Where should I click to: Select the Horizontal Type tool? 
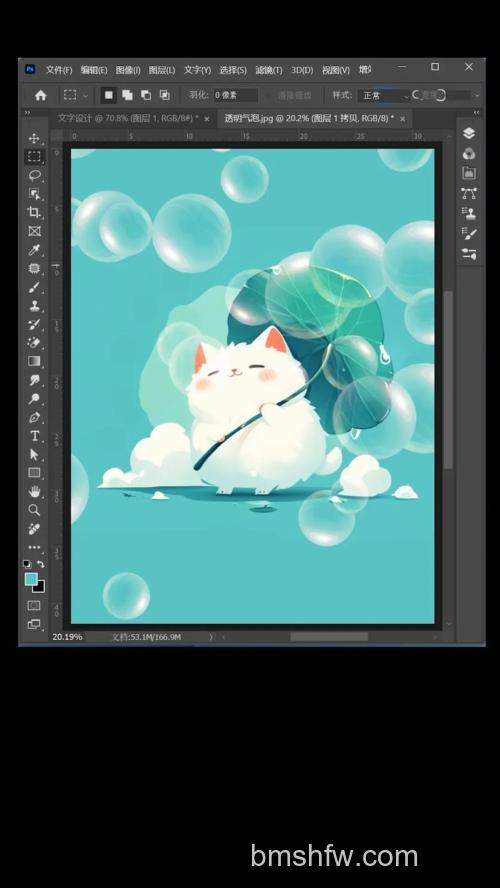[x=35, y=436]
